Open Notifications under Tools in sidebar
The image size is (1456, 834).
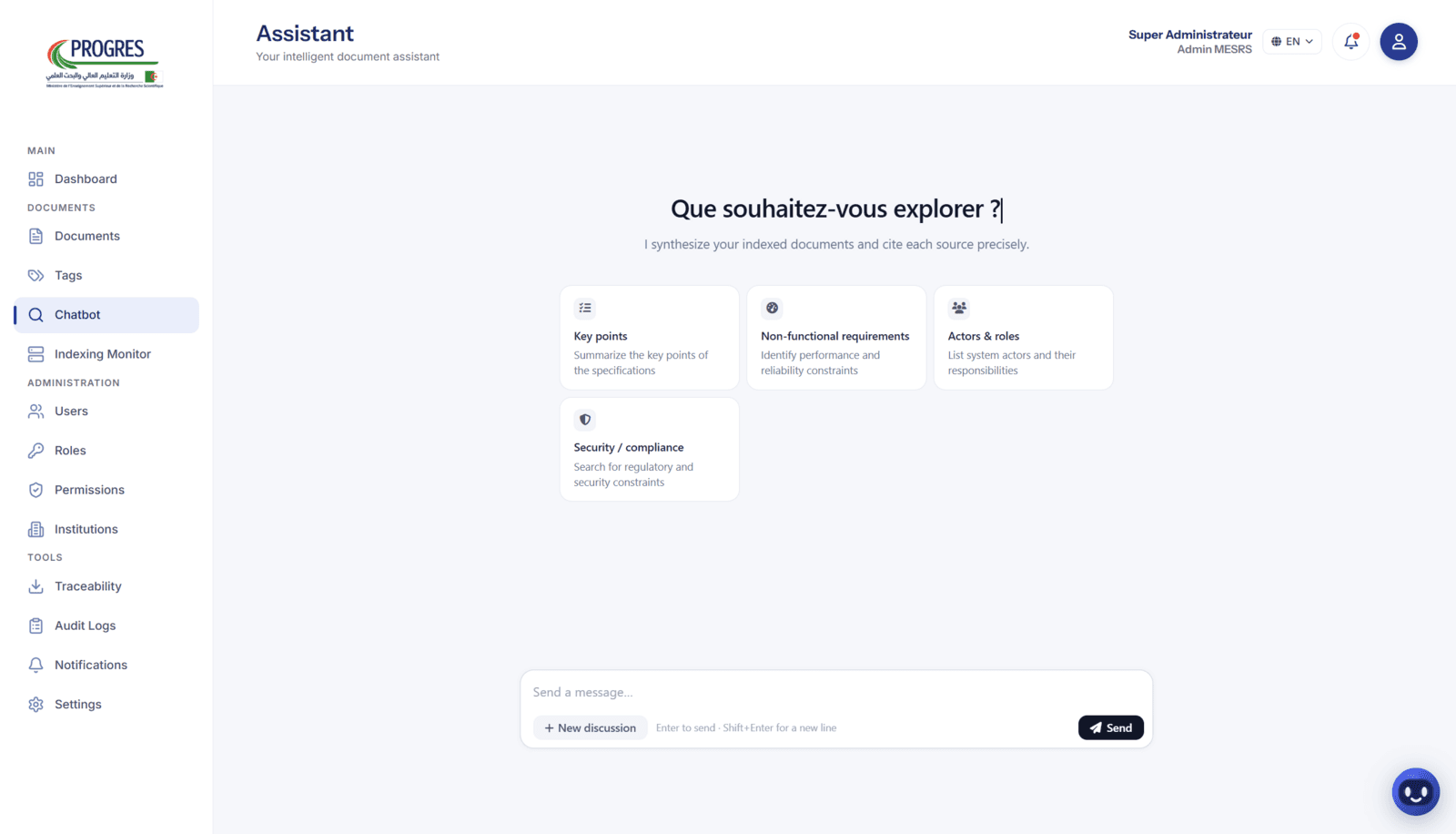coord(106,665)
